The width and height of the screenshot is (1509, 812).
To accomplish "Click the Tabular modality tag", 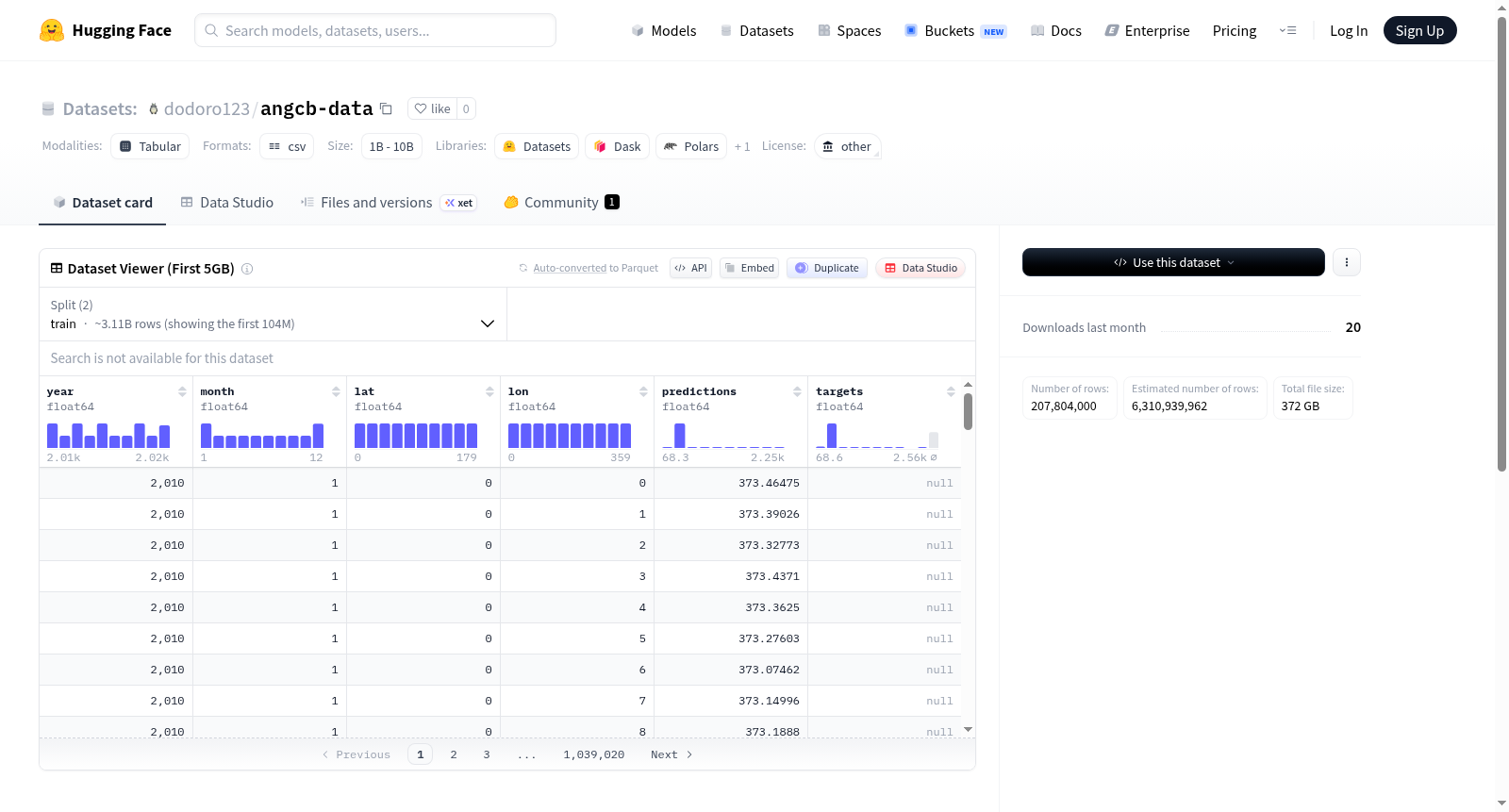I will [x=150, y=146].
